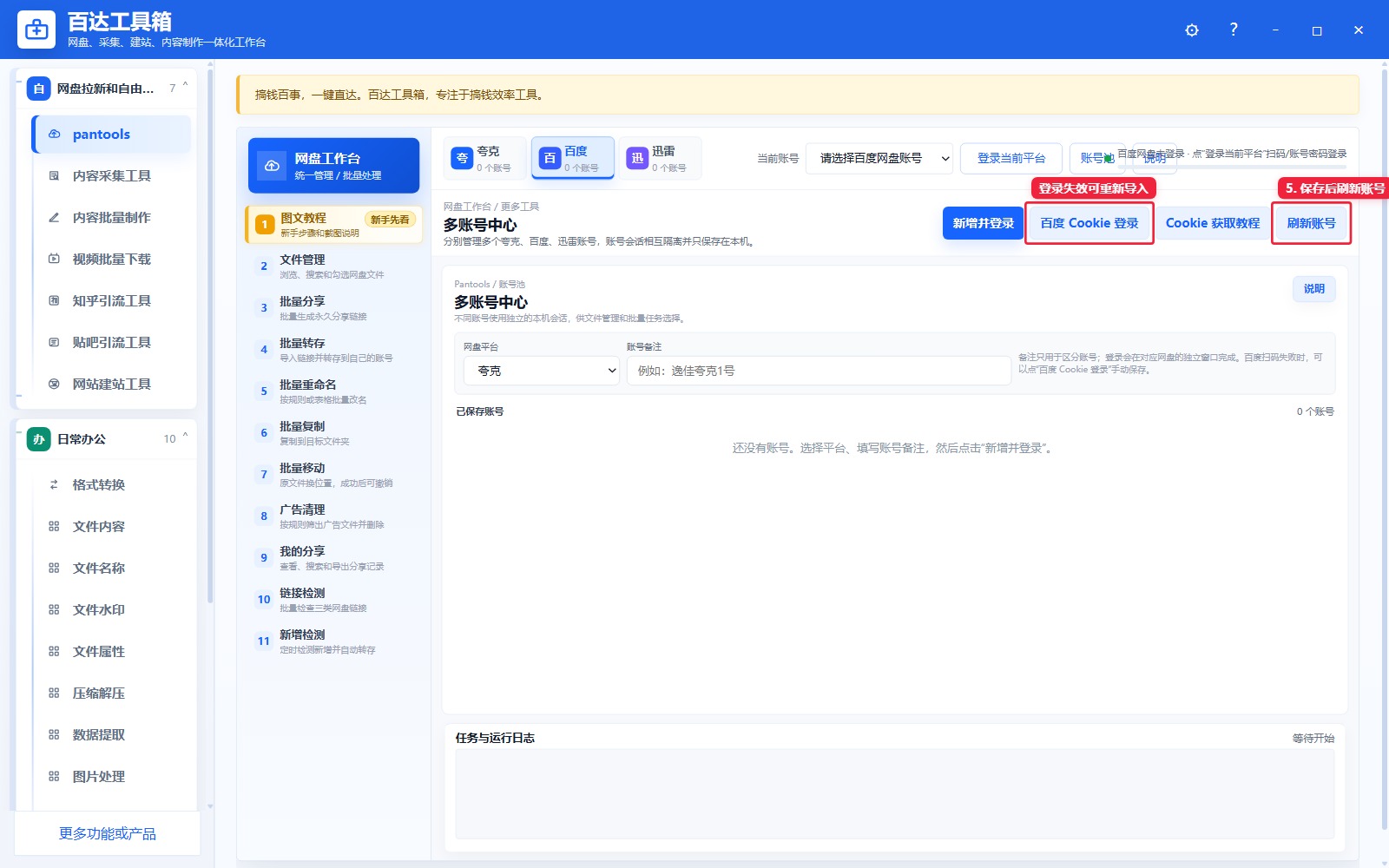
Task: Open step 9 我的分享
Action: coord(334,558)
